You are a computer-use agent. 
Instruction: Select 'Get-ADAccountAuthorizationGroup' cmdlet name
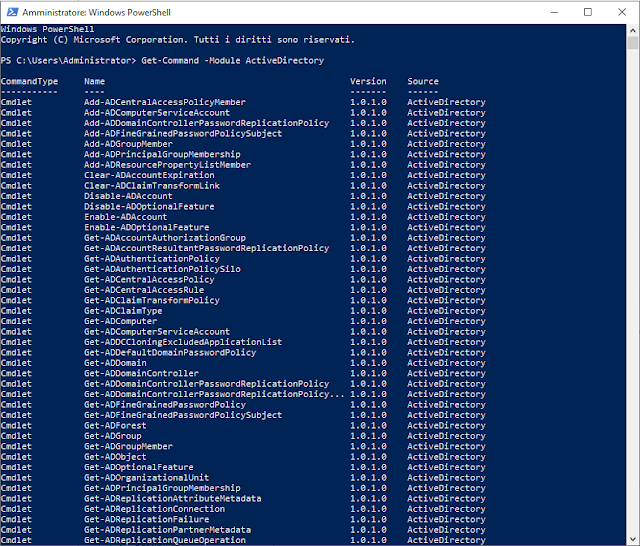click(x=165, y=238)
